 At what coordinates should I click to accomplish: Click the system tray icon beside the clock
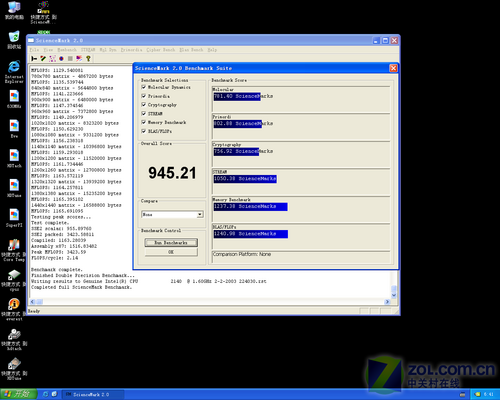click(477, 394)
